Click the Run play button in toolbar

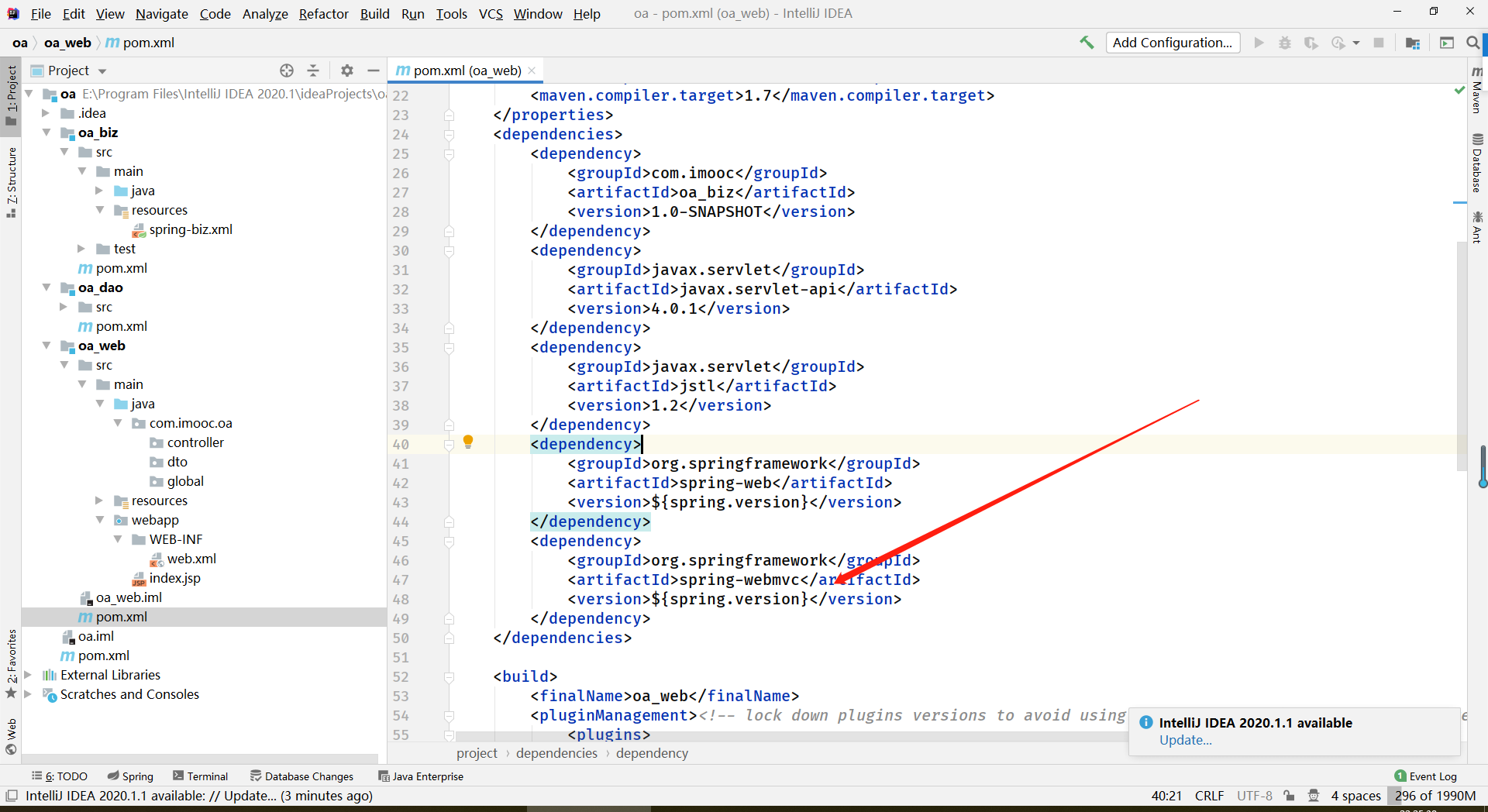click(x=1259, y=43)
